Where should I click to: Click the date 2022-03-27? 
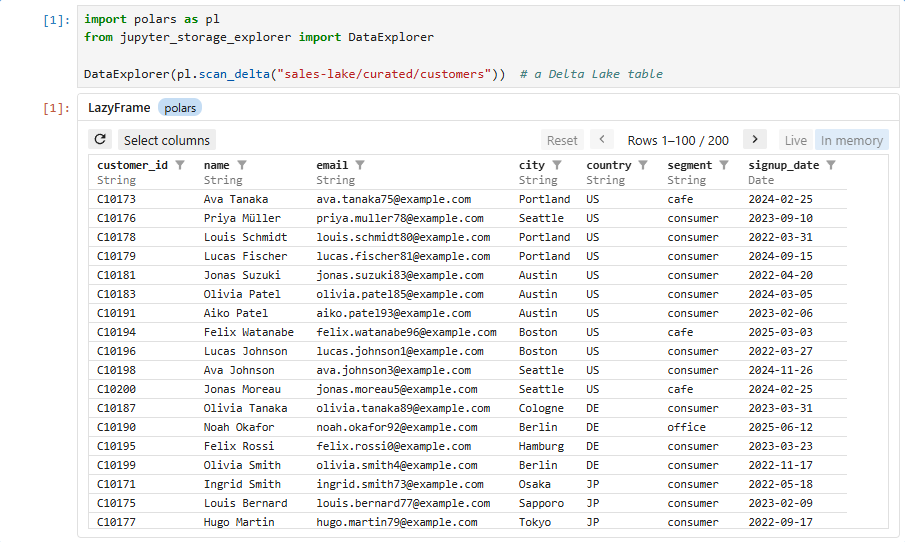(780, 352)
